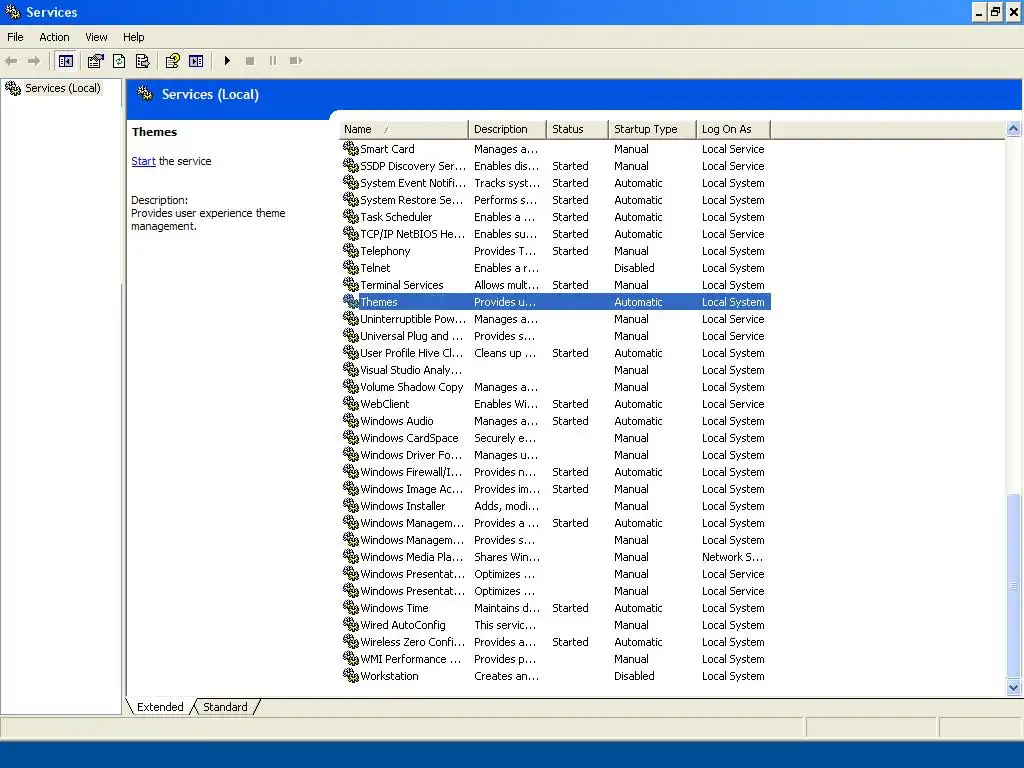Click Network S... log on entry
This screenshot has width=1024, height=768.
(732, 556)
